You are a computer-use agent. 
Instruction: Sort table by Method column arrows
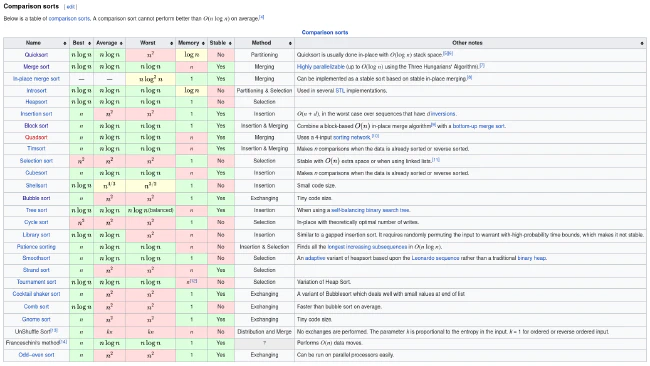[290, 43]
